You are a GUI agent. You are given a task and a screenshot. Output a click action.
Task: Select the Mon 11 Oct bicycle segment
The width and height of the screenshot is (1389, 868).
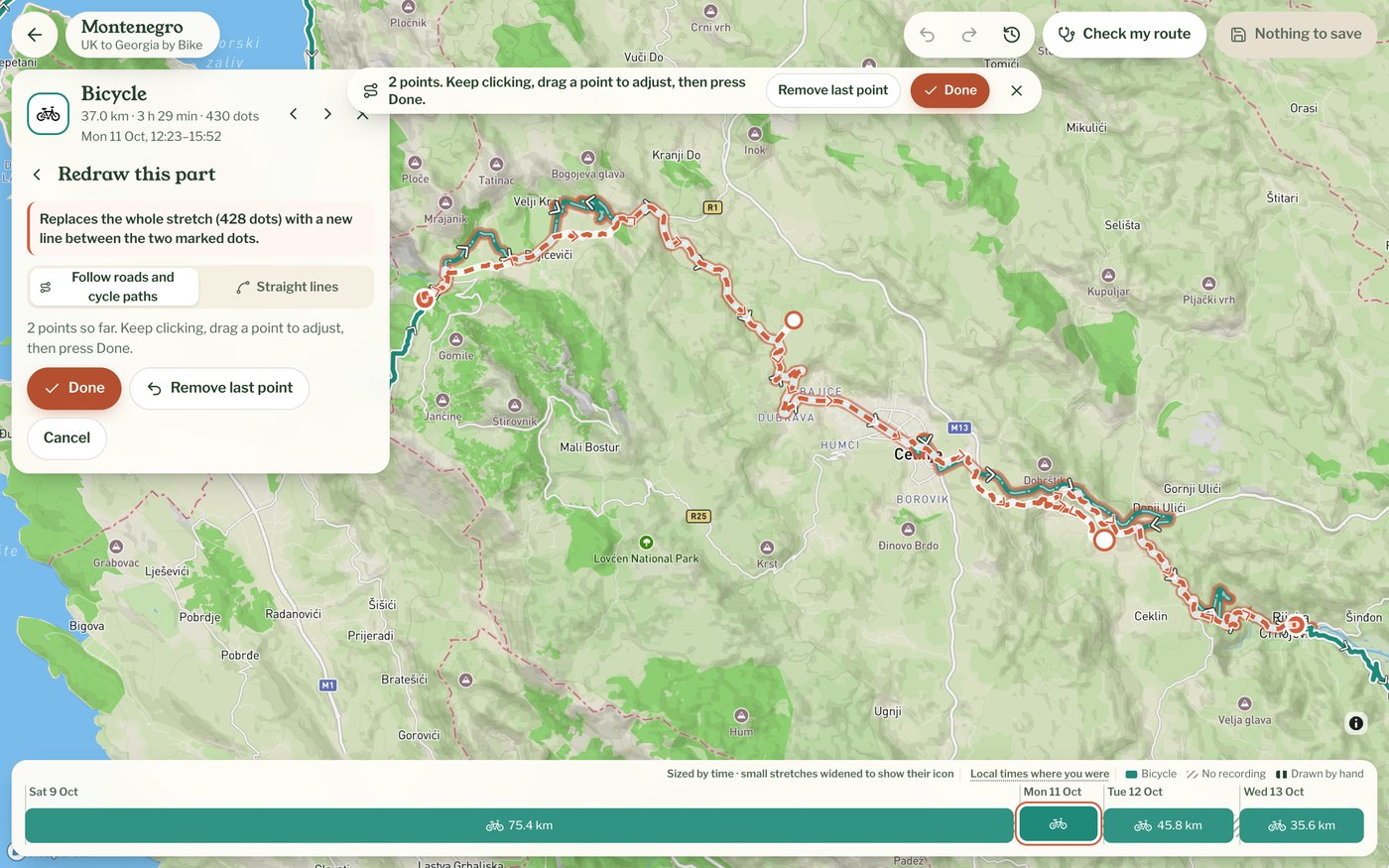[1059, 824]
